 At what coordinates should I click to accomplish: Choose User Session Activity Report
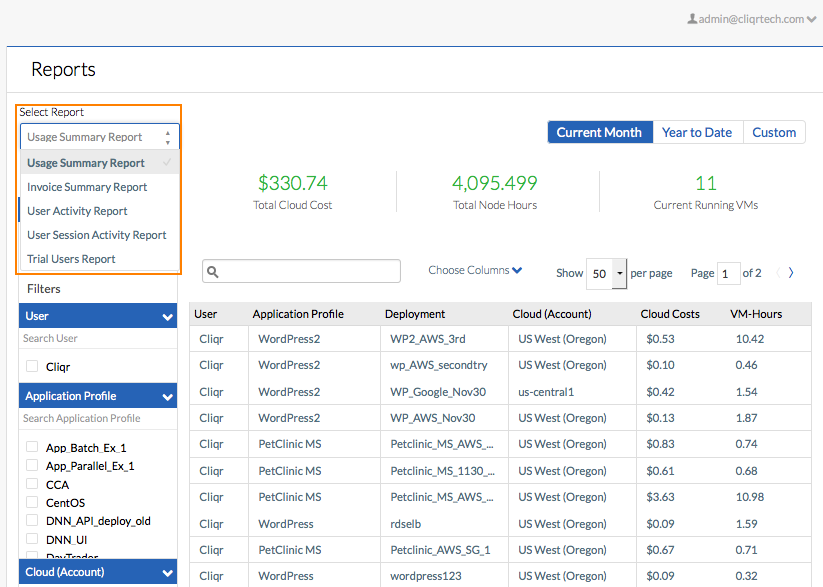click(x=97, y=235)
